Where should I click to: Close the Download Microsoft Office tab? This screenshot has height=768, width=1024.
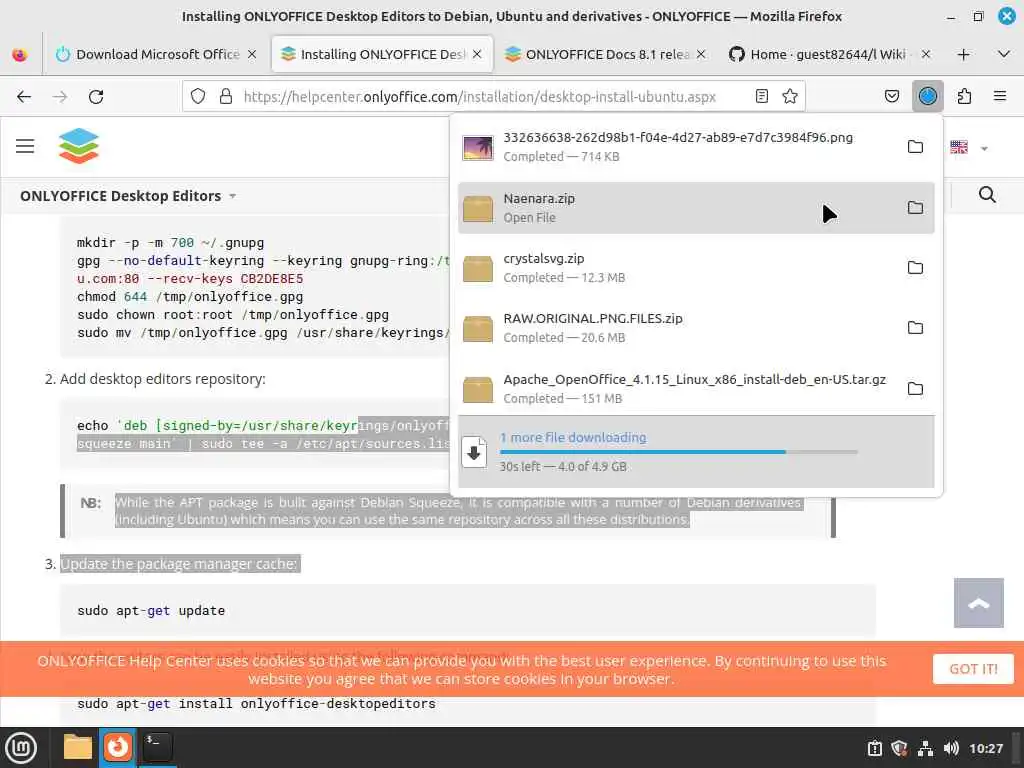pyautogui.click(x=252, y=55)
